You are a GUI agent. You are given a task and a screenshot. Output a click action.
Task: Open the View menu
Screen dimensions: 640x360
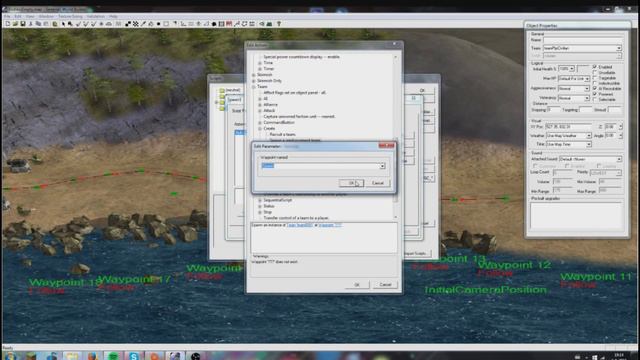[x=30, y=16]
